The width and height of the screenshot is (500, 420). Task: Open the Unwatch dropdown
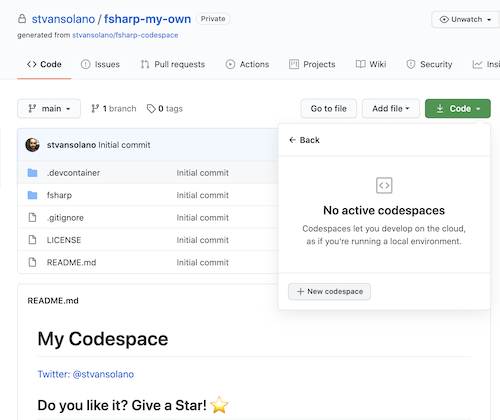465,19
